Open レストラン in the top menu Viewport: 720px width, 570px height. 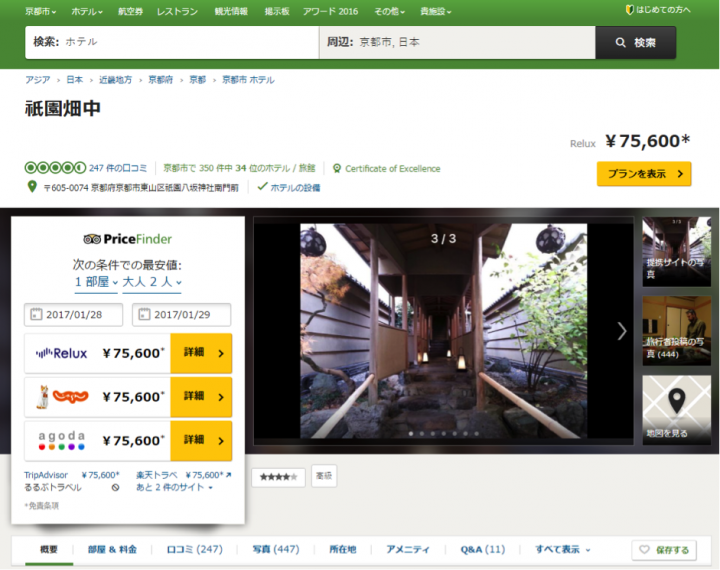pyautogui.click(x=177, y=11)
